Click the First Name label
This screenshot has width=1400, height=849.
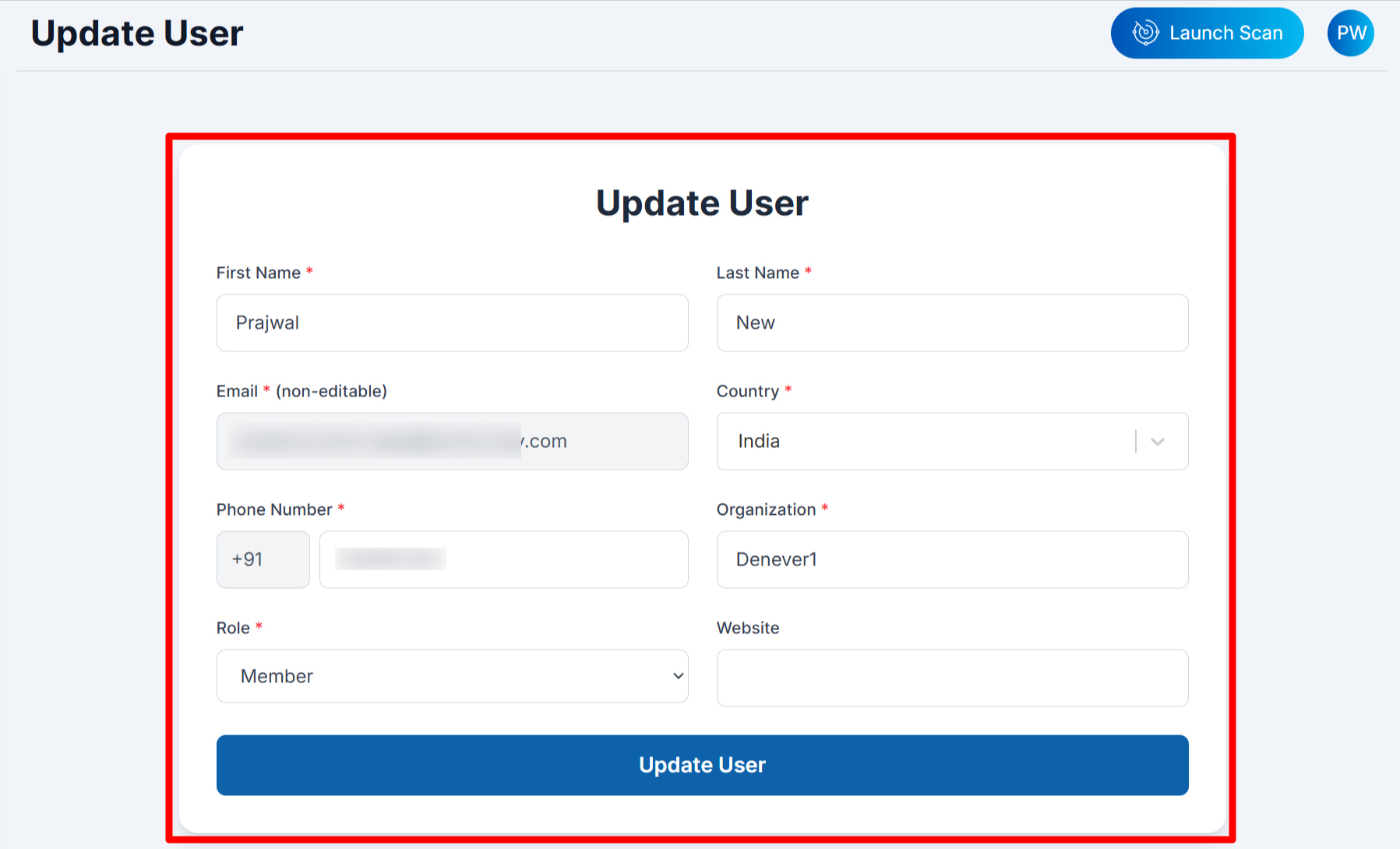[259, 273]
